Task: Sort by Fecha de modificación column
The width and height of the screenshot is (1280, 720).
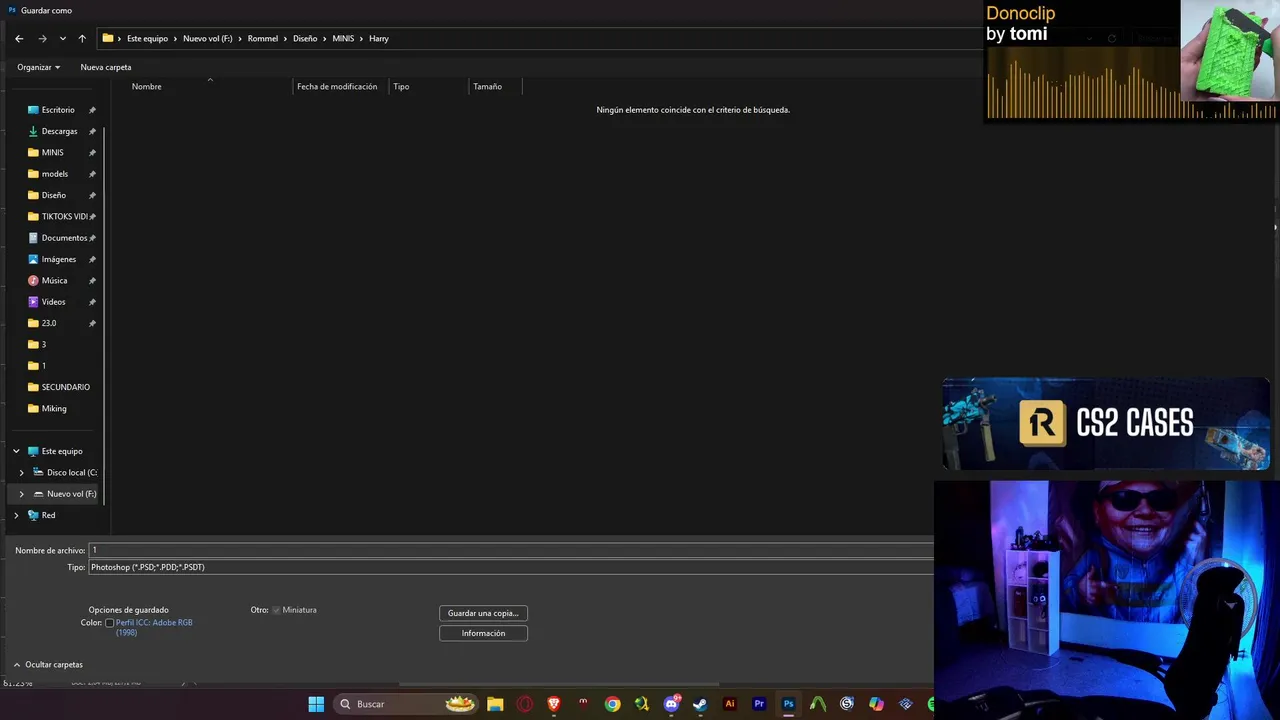Action: point(337,86)
